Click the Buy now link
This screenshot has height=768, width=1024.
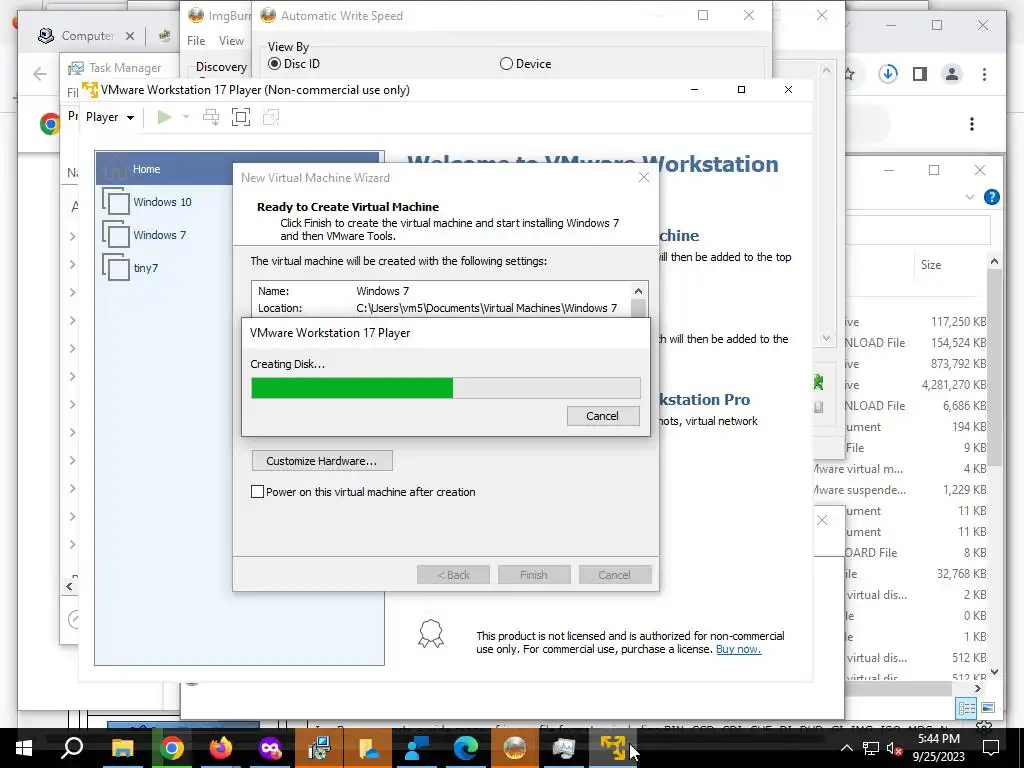point(738,649)
